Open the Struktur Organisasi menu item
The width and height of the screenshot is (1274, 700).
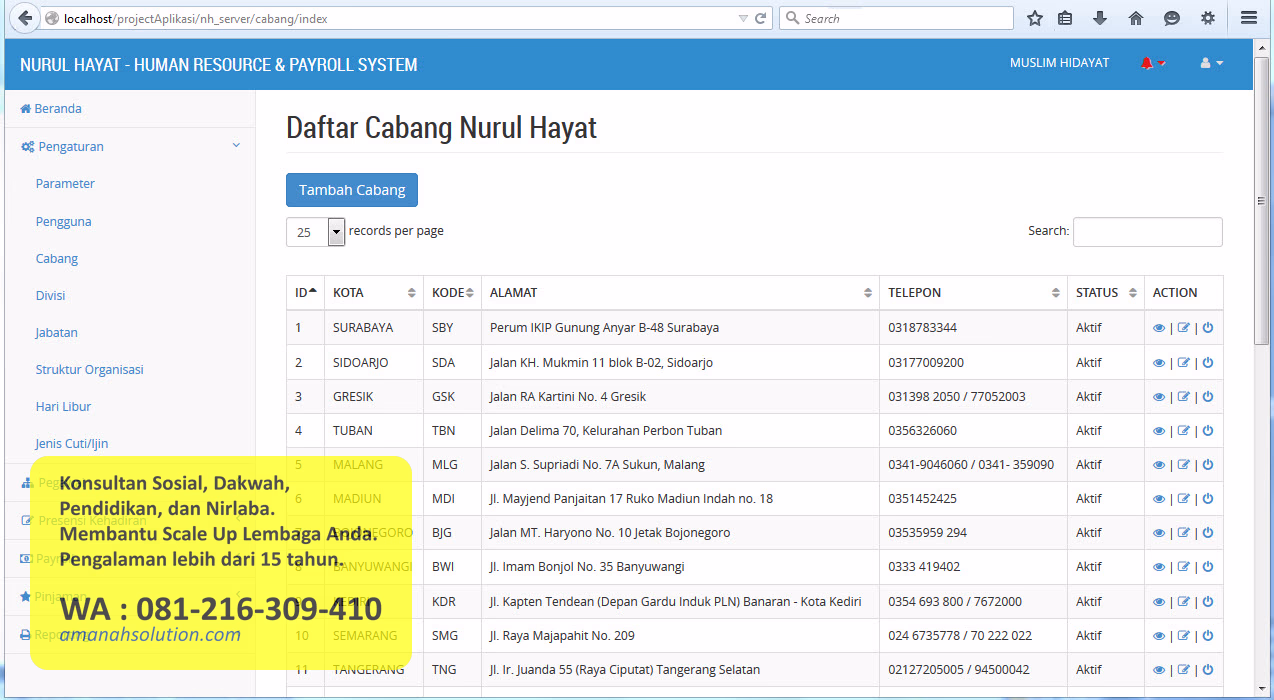(x=89, y=370)
